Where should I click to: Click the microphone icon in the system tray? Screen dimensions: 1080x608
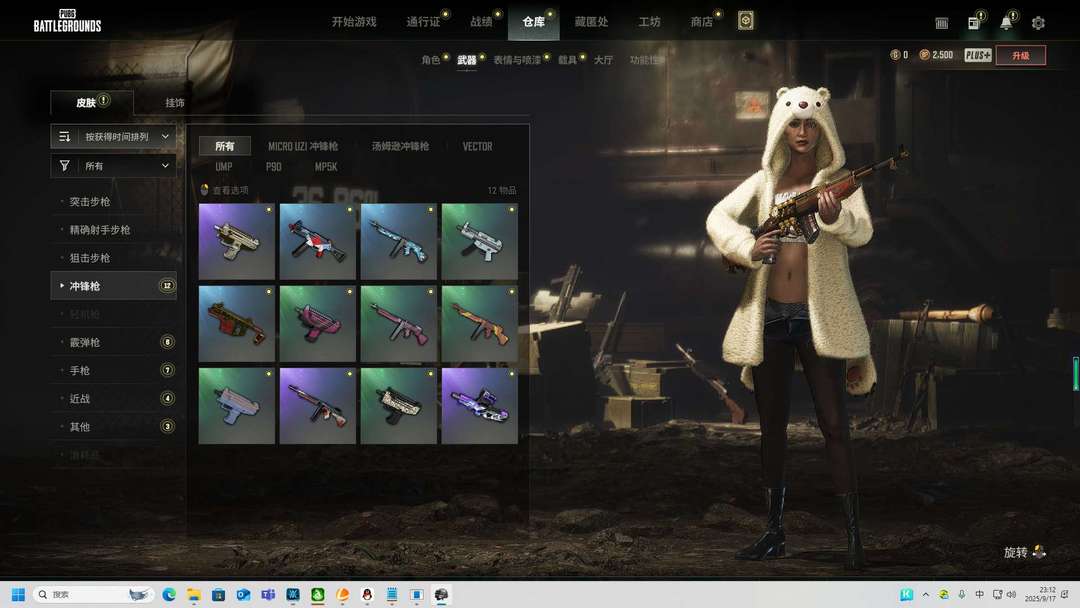[x=962, y=594]
